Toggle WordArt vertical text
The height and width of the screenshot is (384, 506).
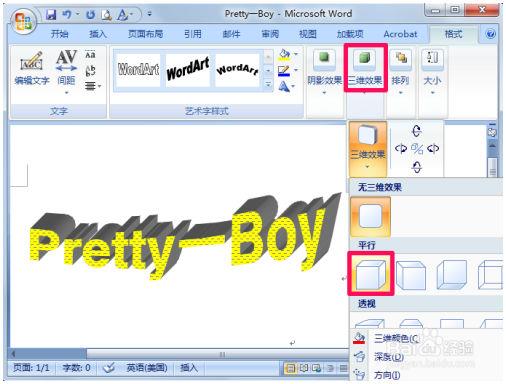[90, 70]
